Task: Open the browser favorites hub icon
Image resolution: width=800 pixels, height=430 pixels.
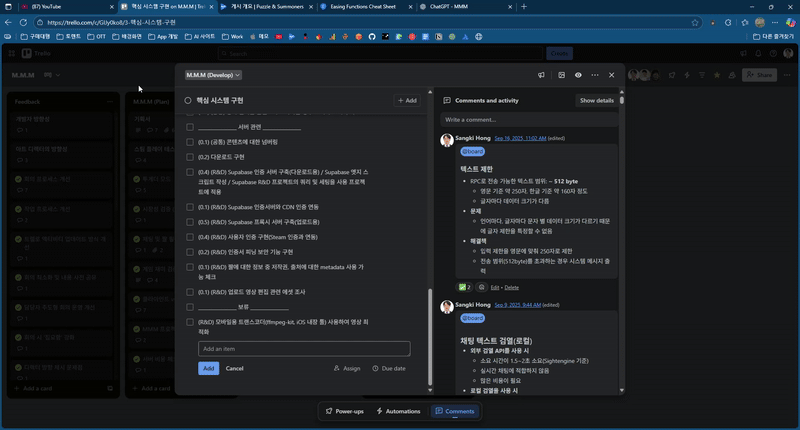Action: [x=745, y=22]
